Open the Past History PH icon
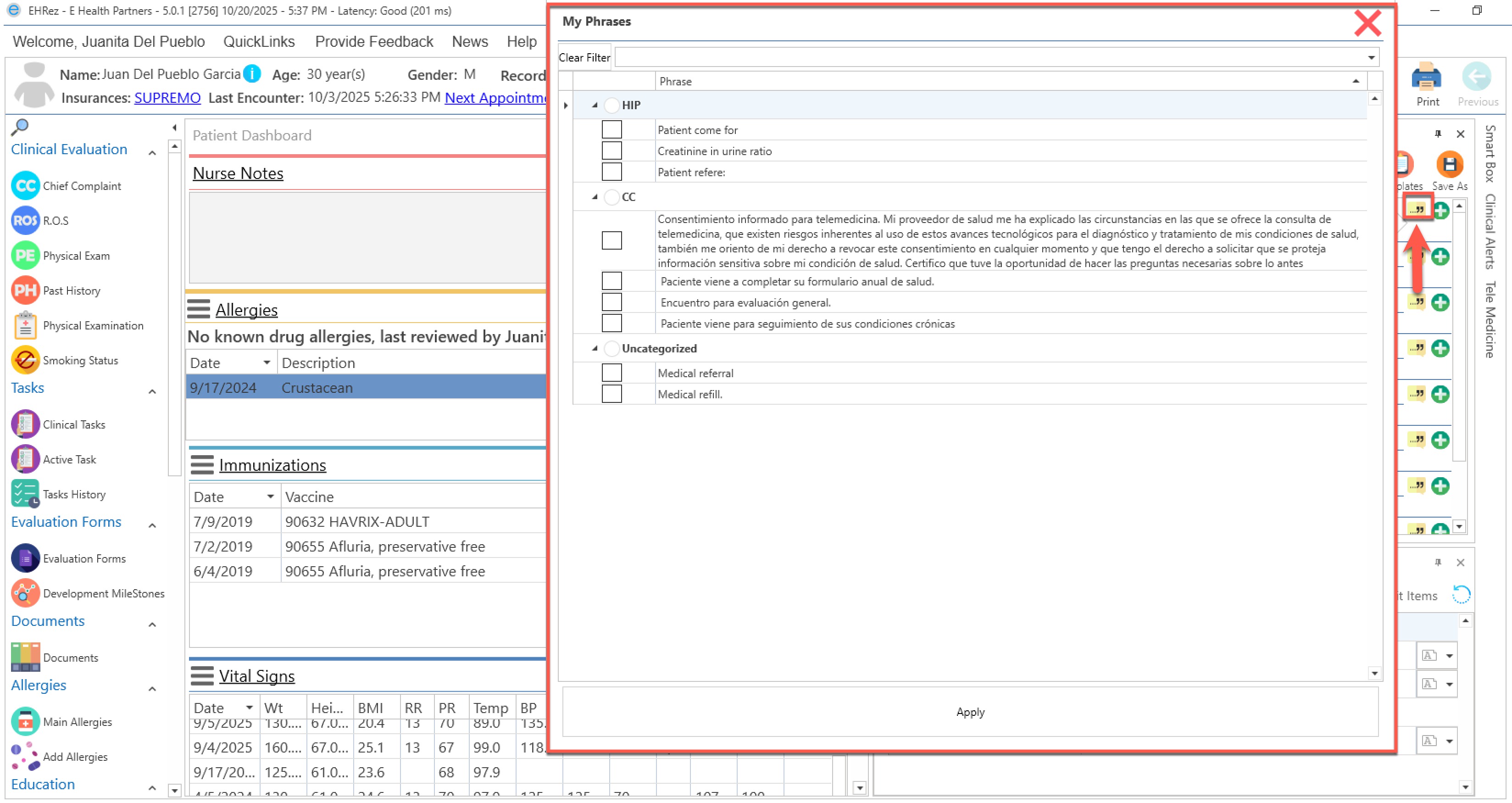This screenshot has height=803, width=1512. pos(25,290)
